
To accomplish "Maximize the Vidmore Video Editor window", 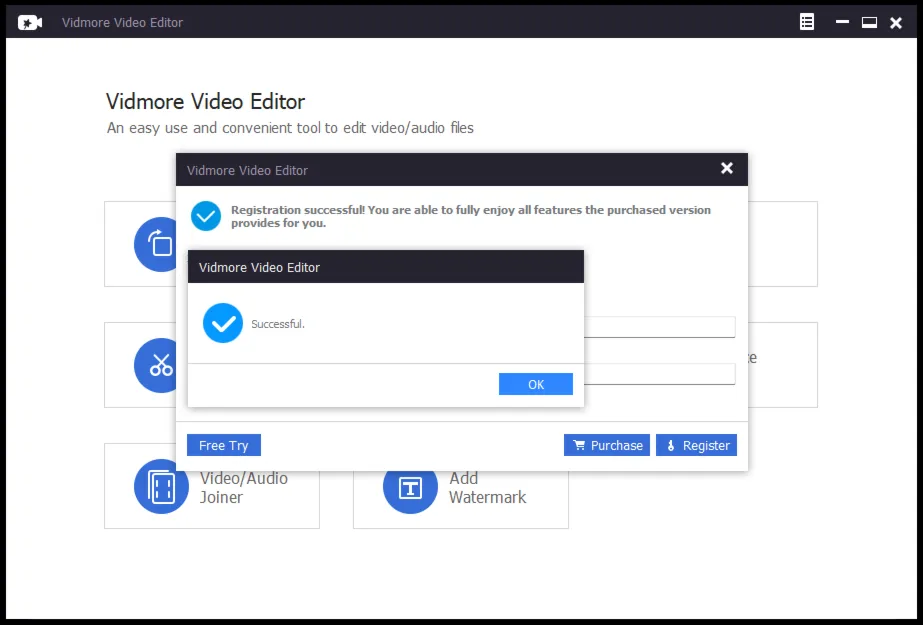I will [x=869, y=22].
